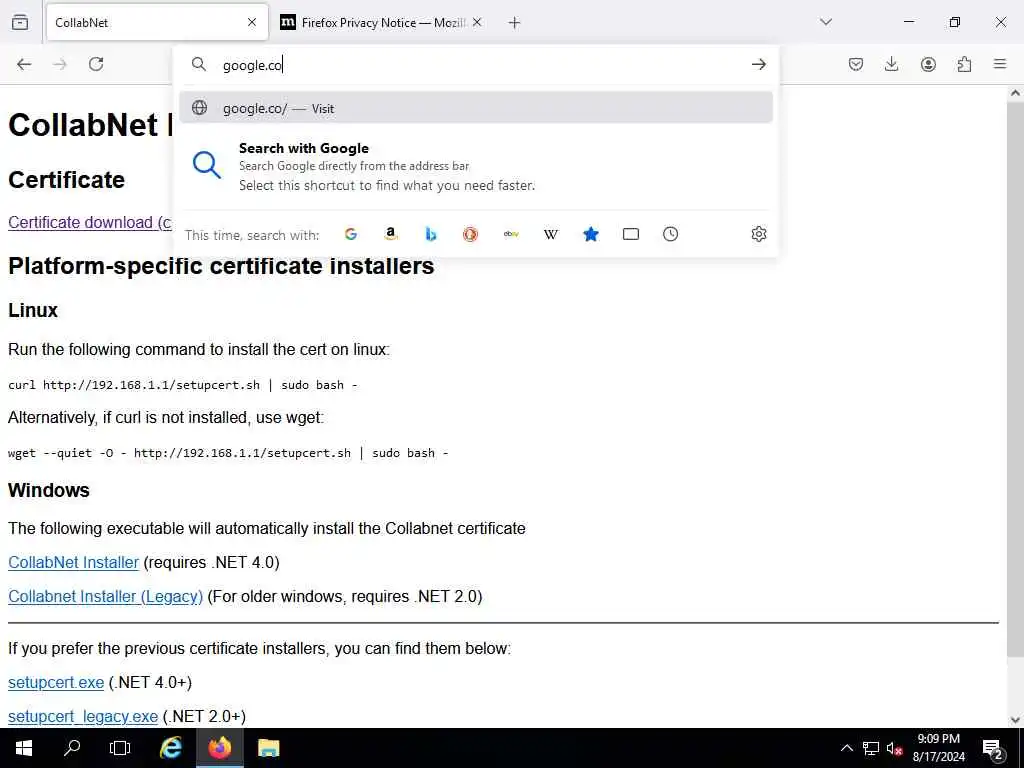1024x768 pixels.
Task: Open the Windows Start menu
Action: click(x=24, y=748)
